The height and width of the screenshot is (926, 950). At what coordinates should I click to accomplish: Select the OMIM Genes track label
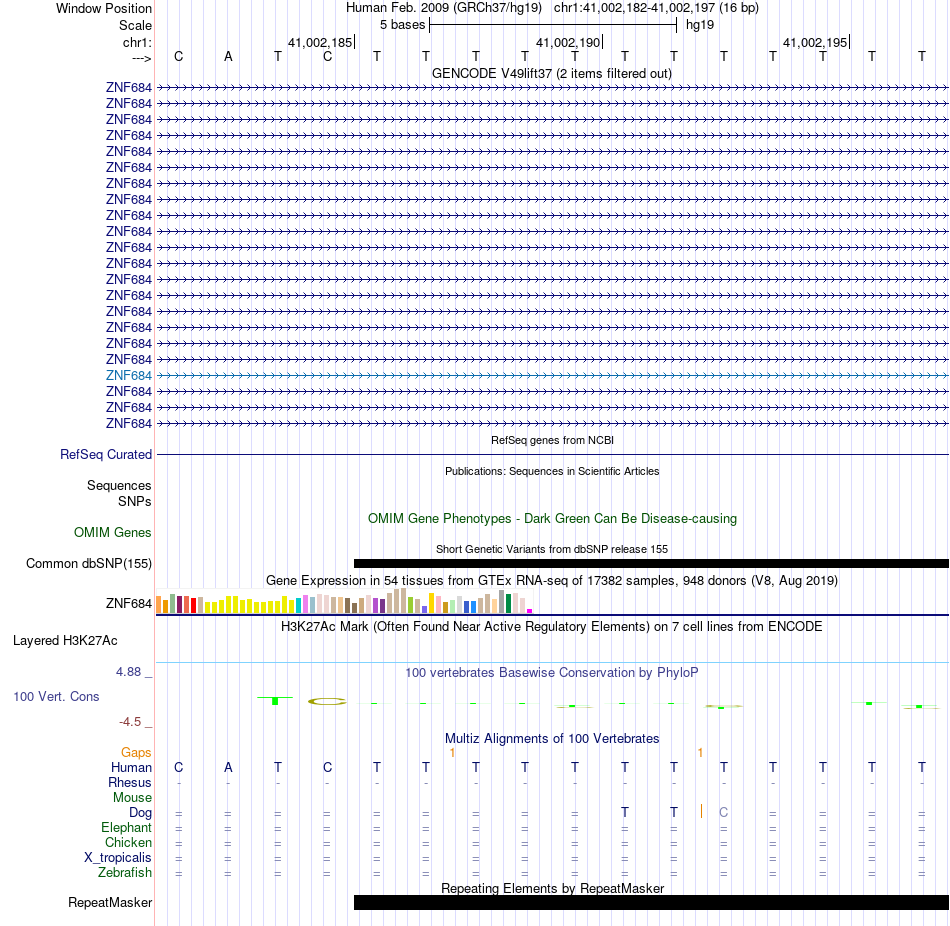(x=113, y=533)
